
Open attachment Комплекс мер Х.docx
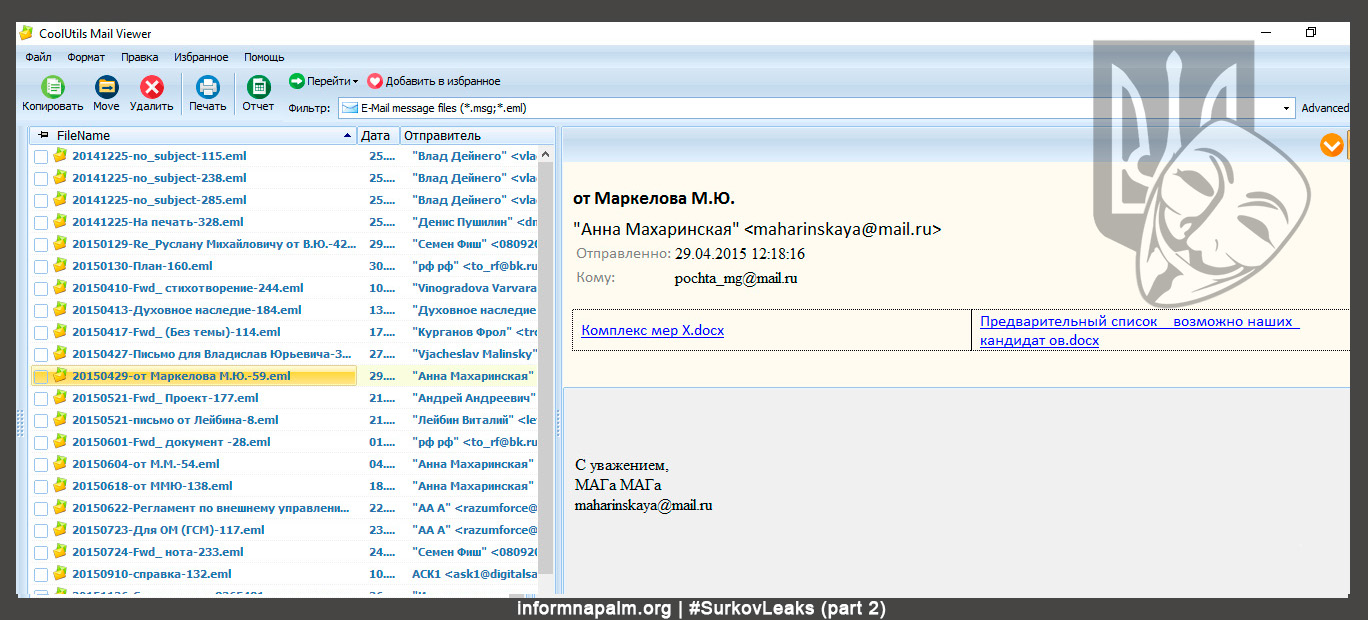(x=652, y=331)
